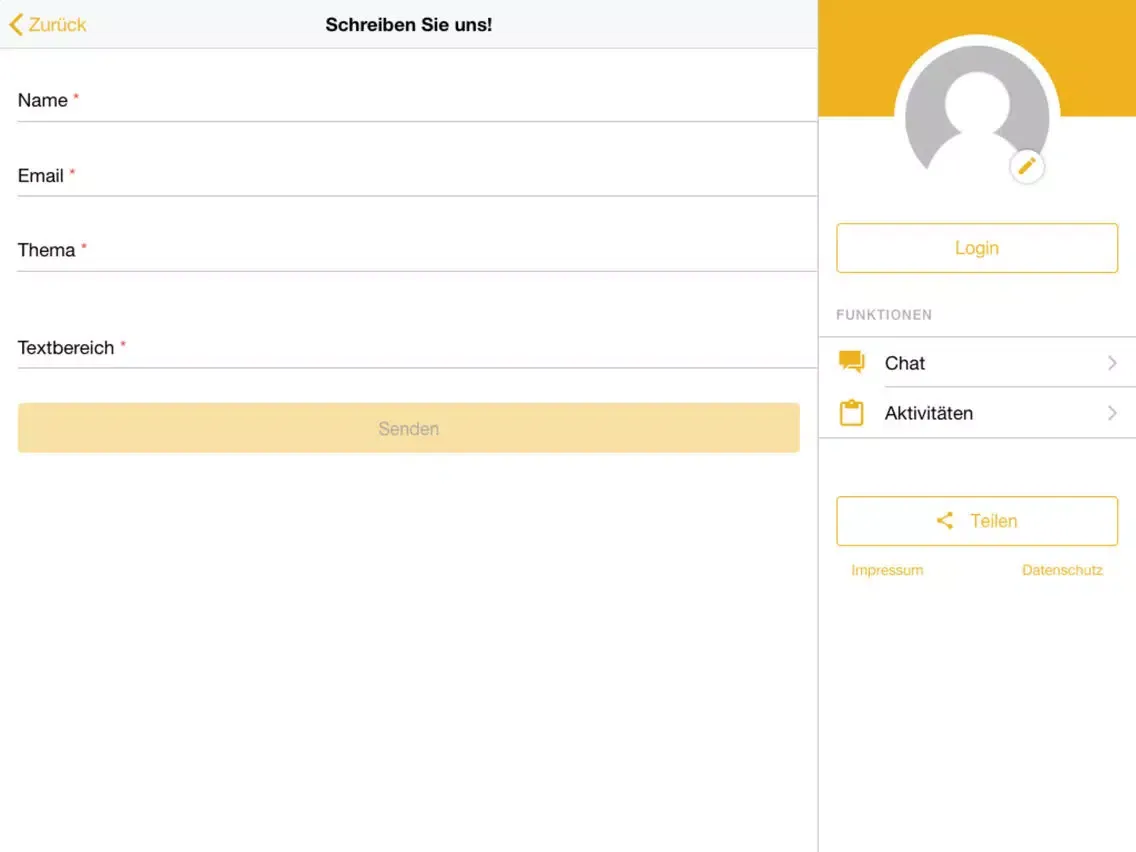Open the Chat menu entry

tap(905, 363)
